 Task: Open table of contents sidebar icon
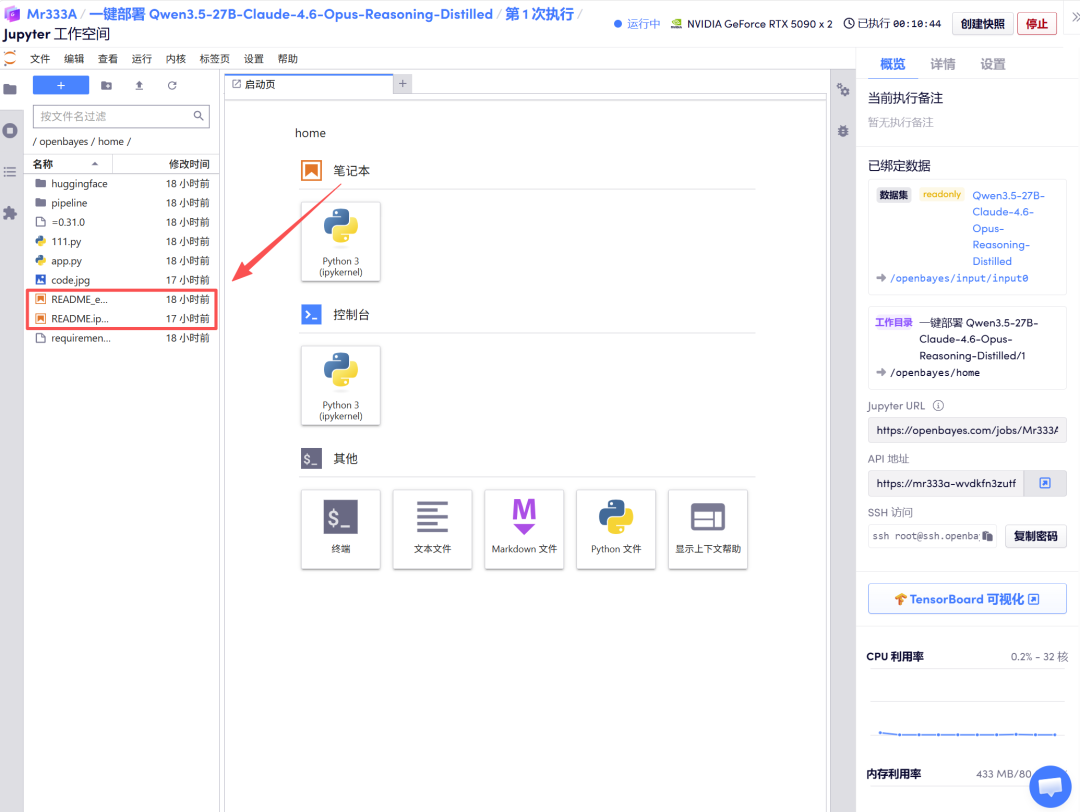(10, 171)
